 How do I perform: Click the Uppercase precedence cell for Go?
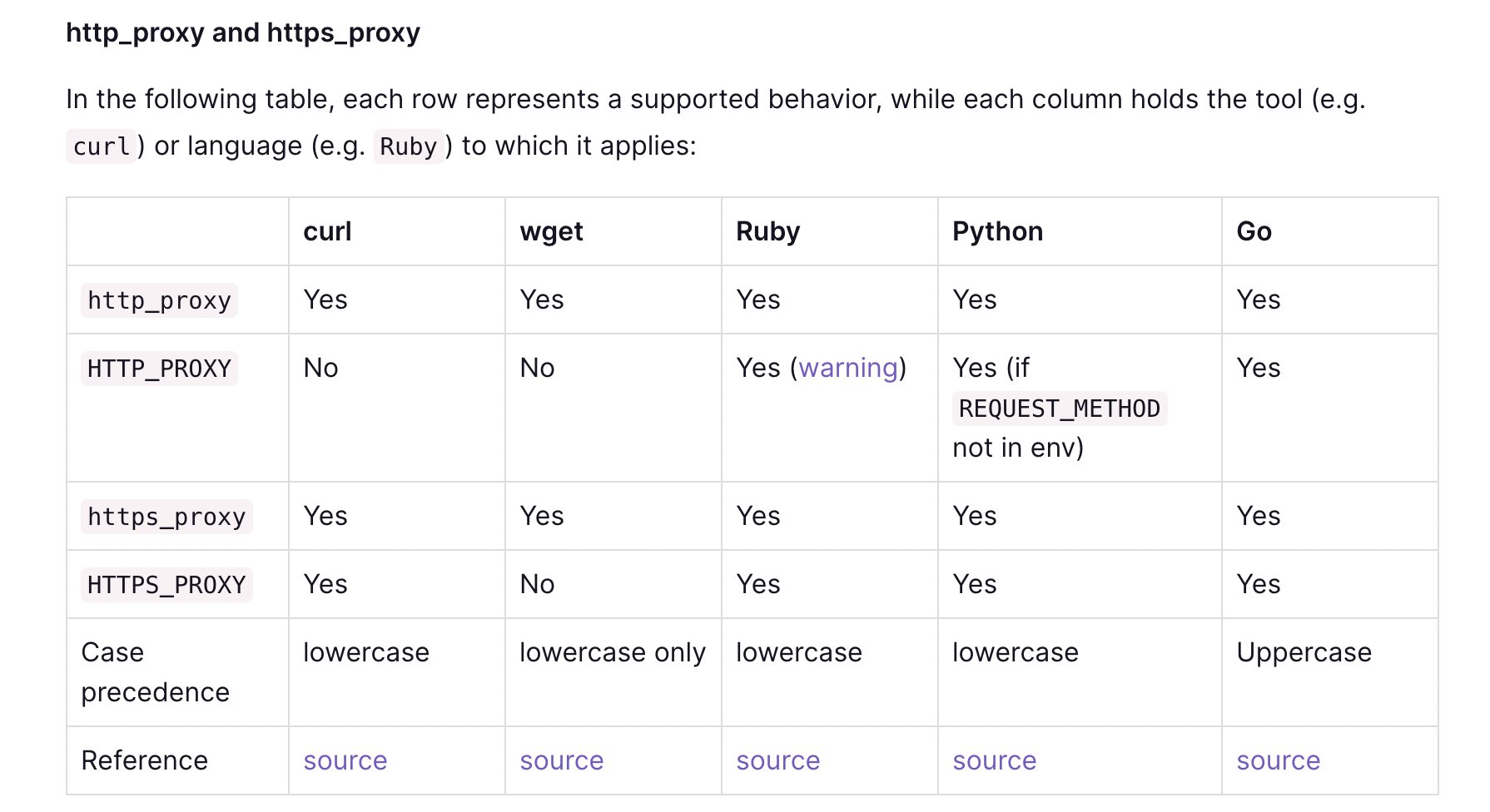[x=1304, y=652]
